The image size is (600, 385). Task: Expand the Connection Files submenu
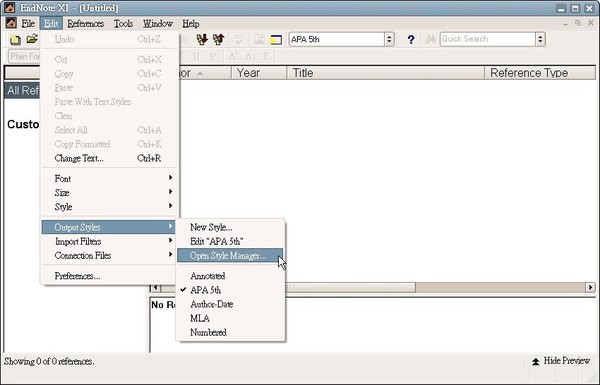tap(109, 255)
